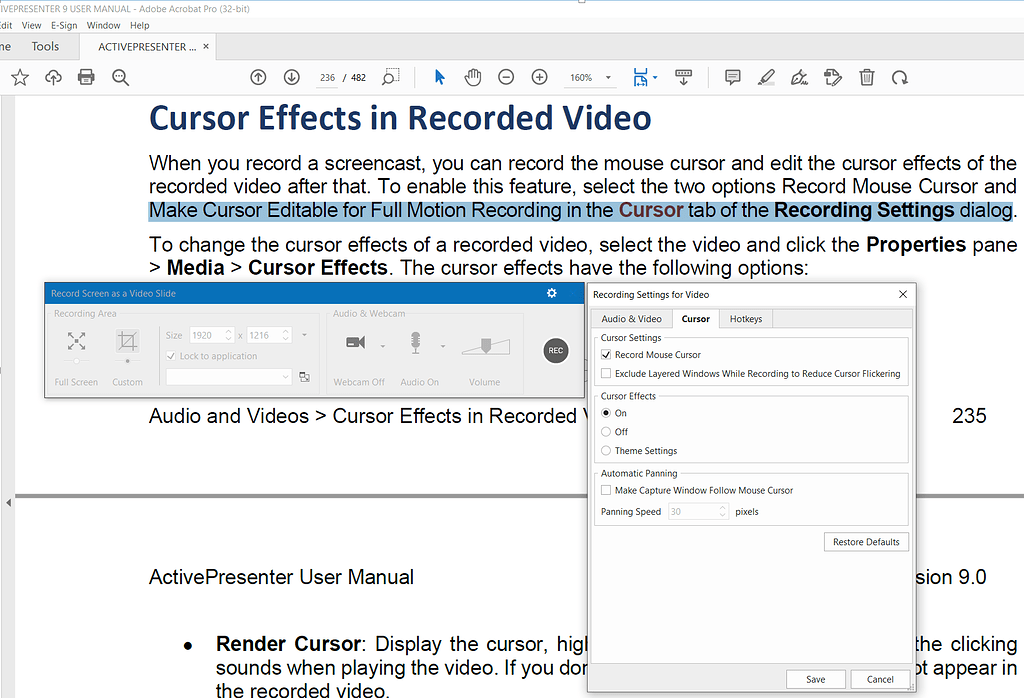Open settings via the gear icon

pos(551,293)
